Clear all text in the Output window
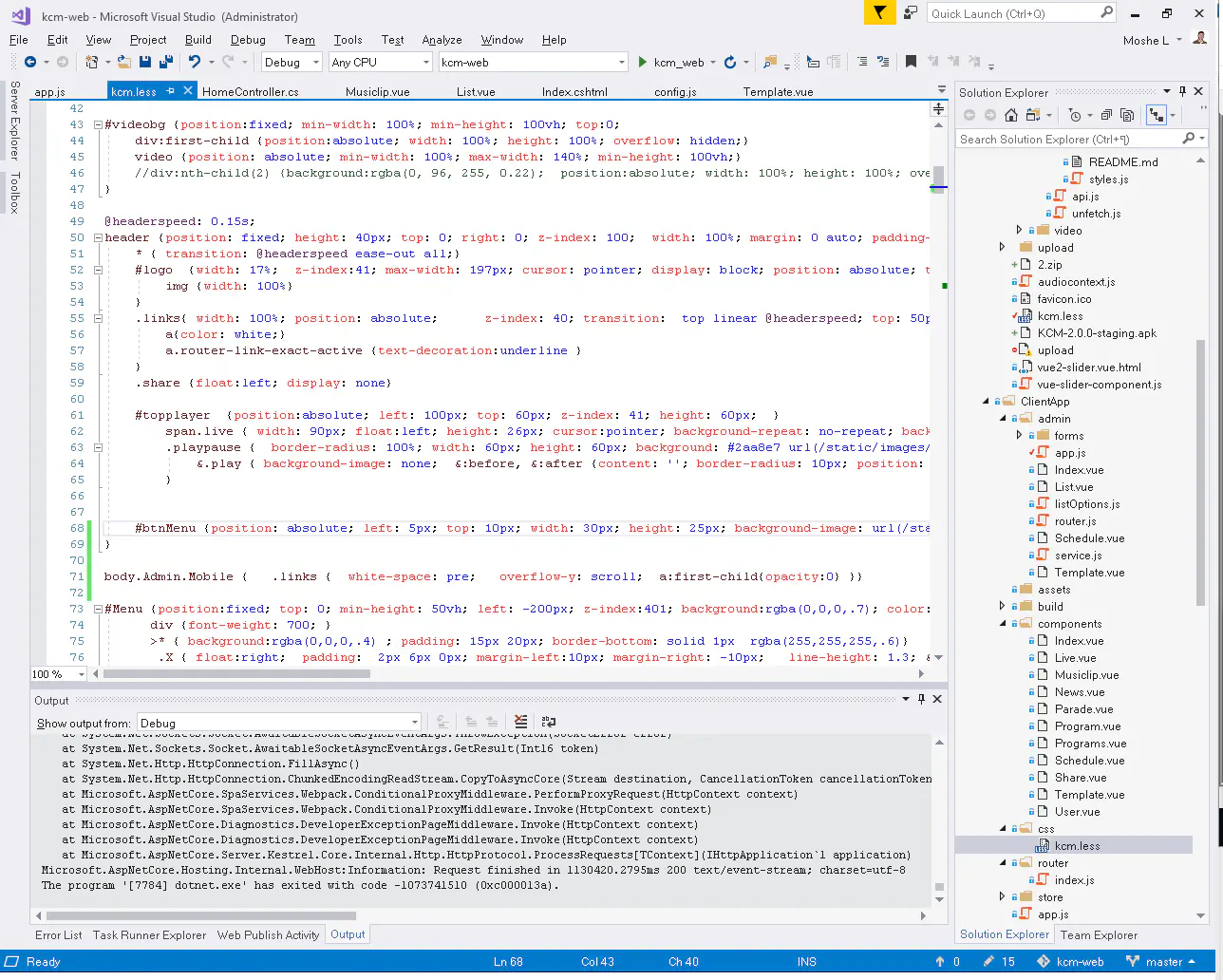This screenshot has width=1223, height=980. point(520,723)
